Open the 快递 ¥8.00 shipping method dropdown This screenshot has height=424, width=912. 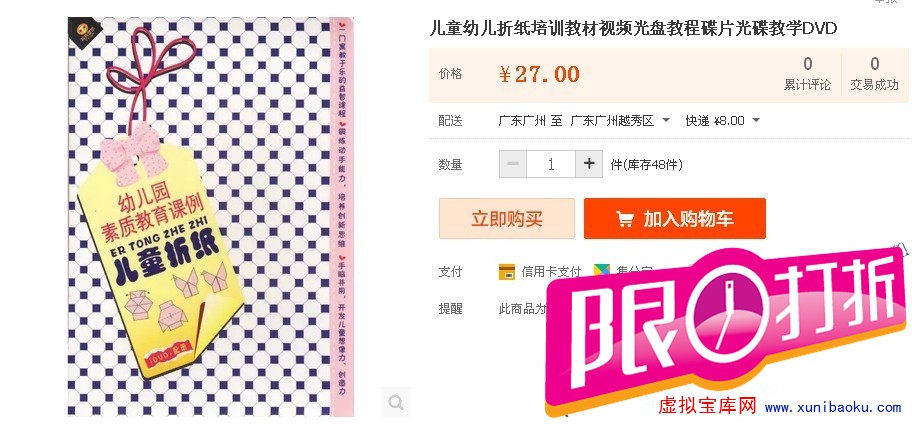point(722,120)
